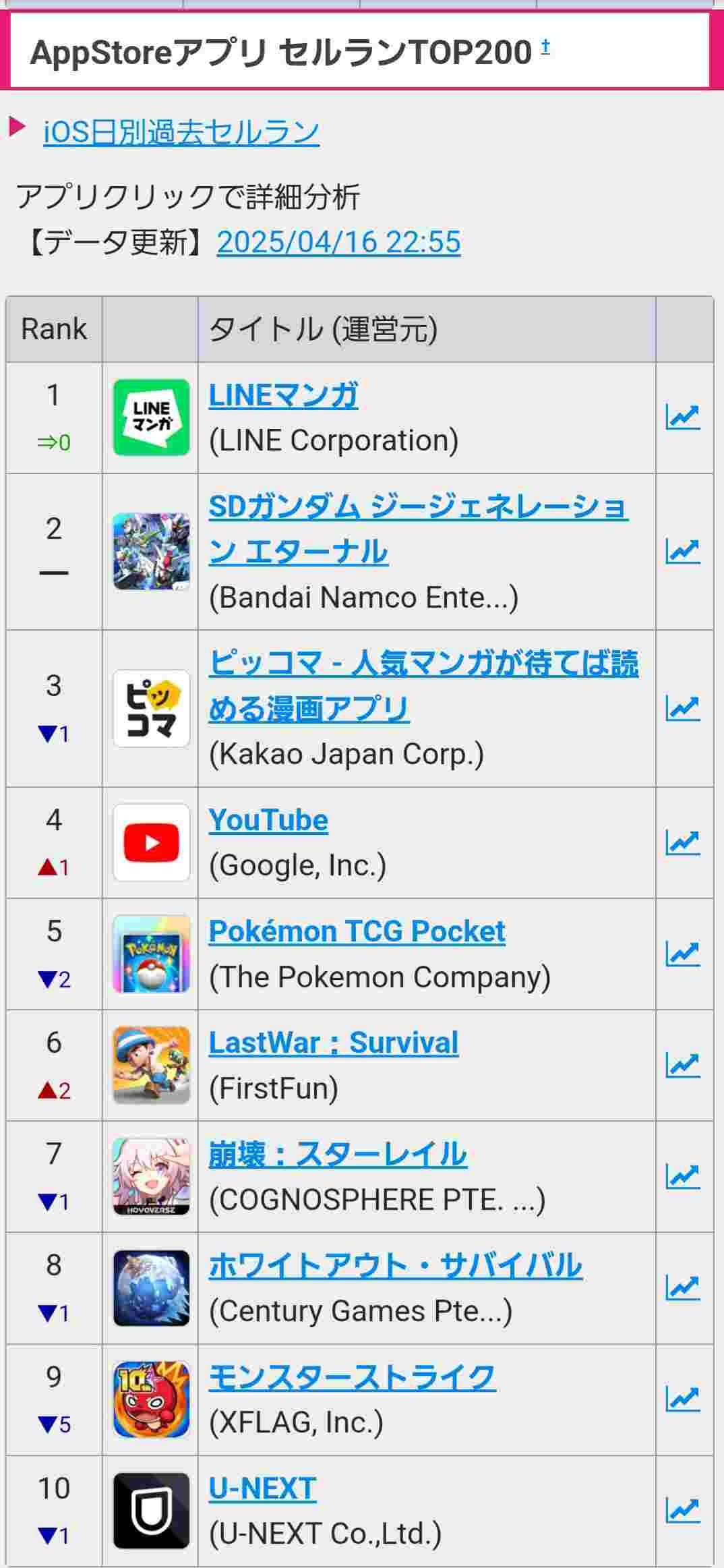Image resolution: width=724 pixels, height=1568 pixels.
Task: Open trend chart for Honkai Star Rail row
Action: pos(683,1176)
